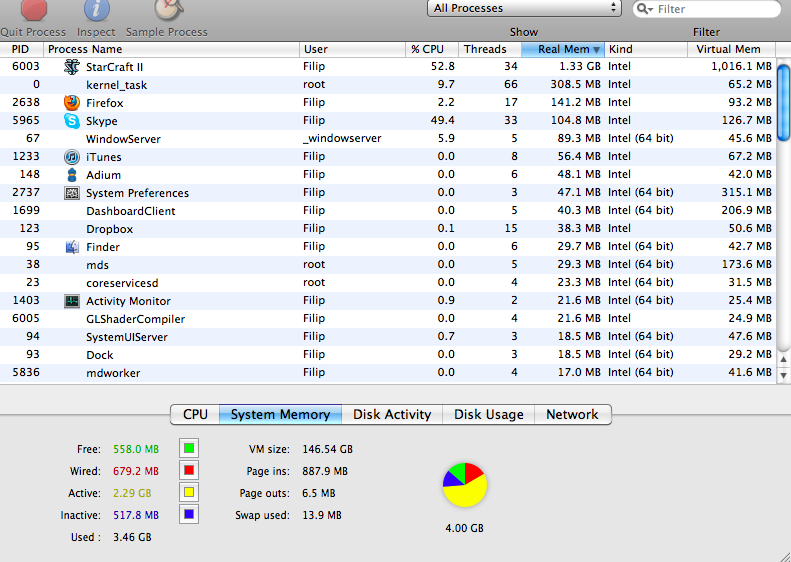The height and width of the screenshot is (562, 791).
Task: Select the StarCraft II app icon
Action: 72,67
